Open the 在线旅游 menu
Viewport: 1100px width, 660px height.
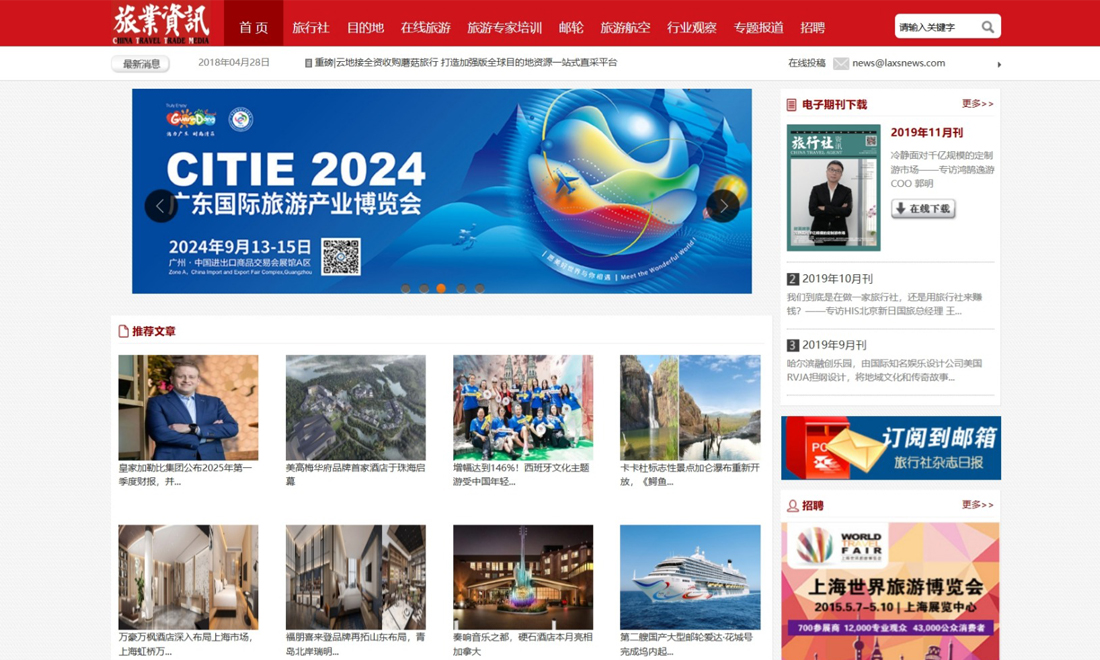click(x=426, y=28)
